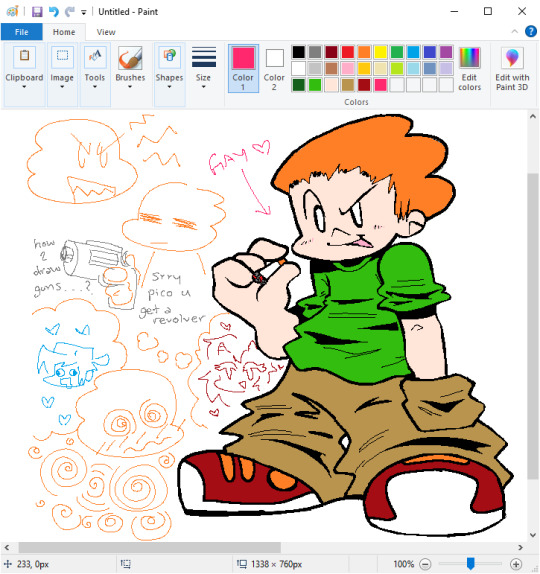The image size is (540, 574).
Task: Pick the gray color swatch
Action: click(x=315, y=52)
